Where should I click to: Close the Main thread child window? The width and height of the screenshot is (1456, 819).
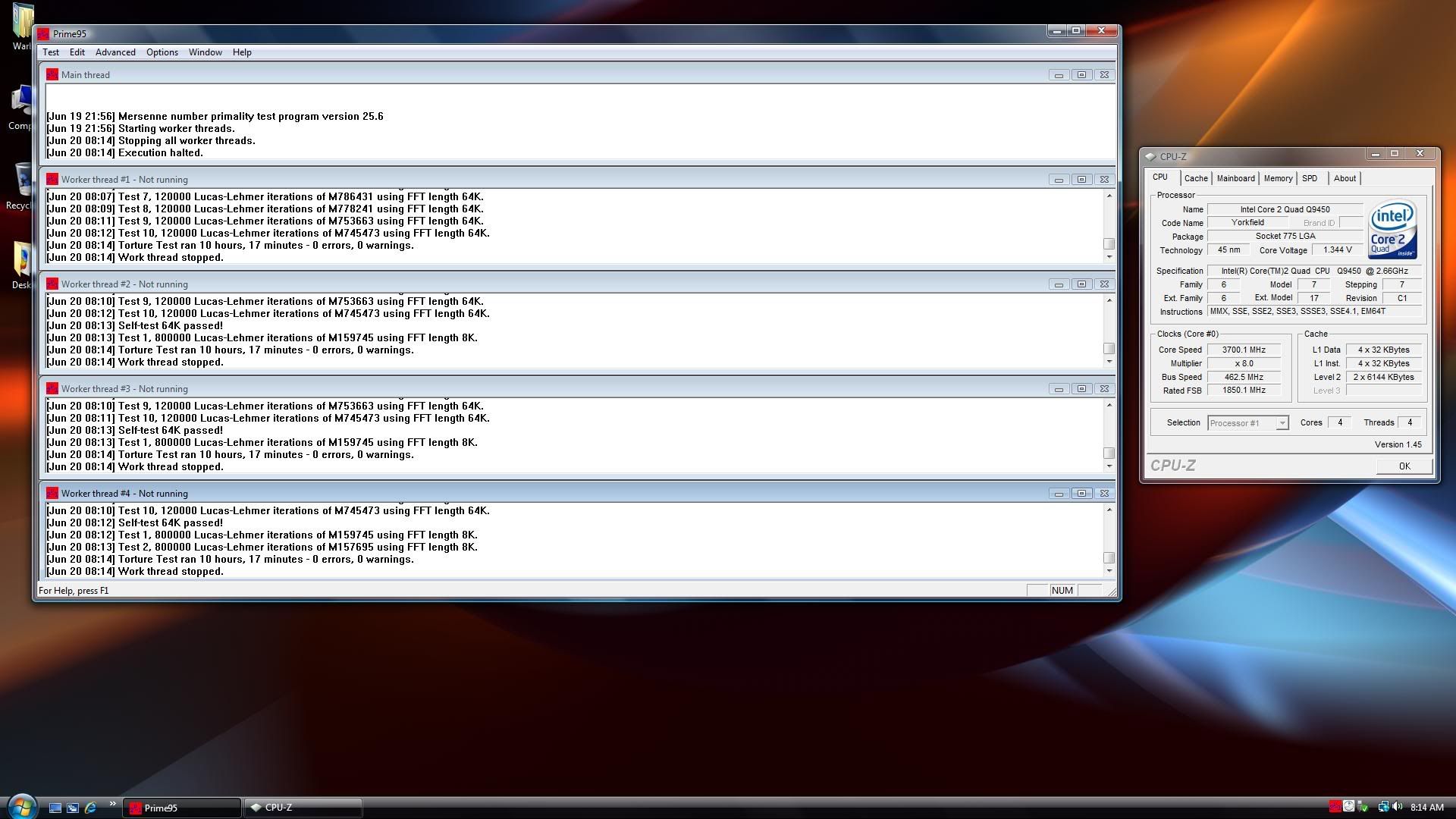tap(1104, 75)
